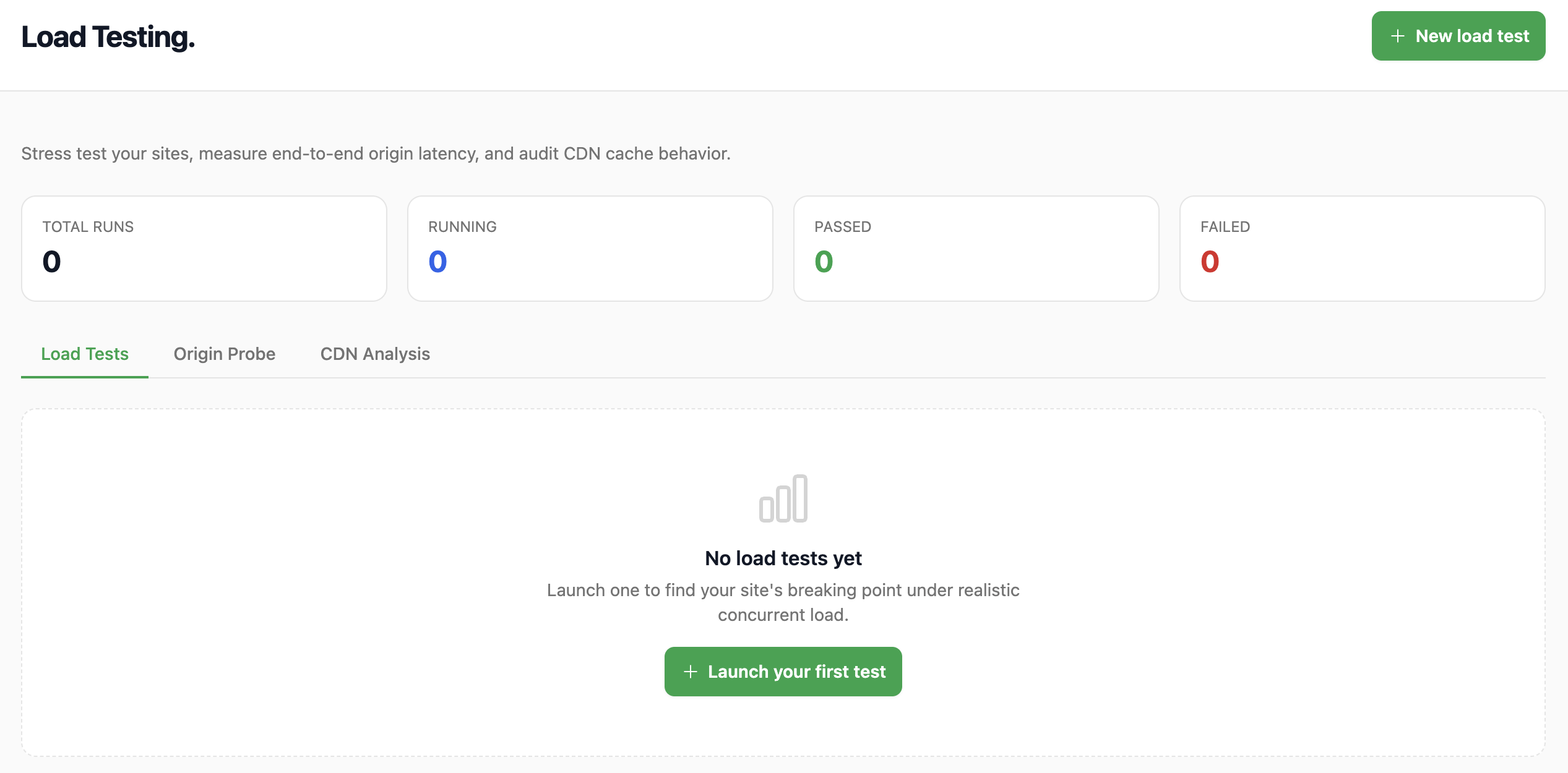Launch your first test button
This screenshot has width=1568, height=773.
(x=783, y=672)
